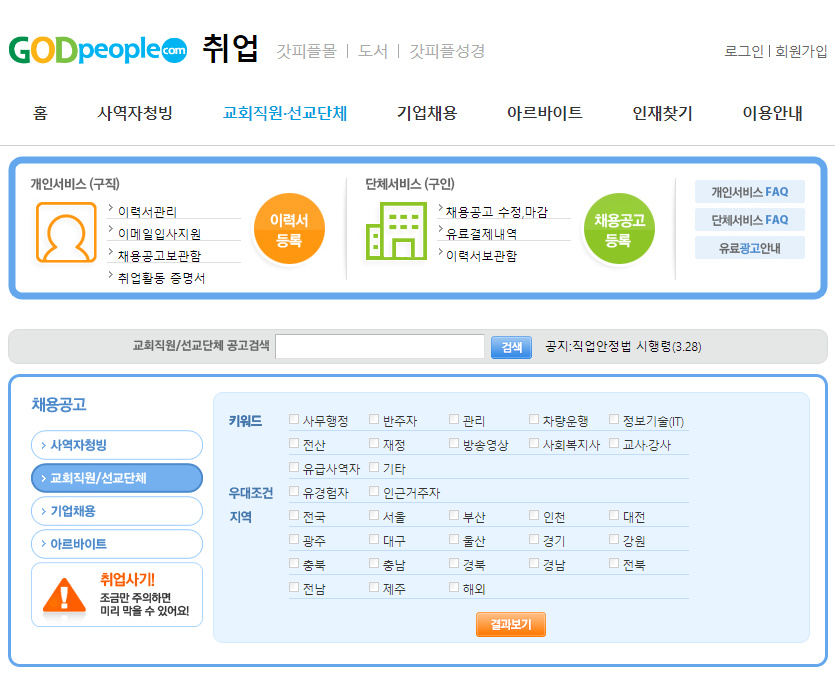
Task: Toggle the 유경험자 preference checkbox
Action: (294, 491)
